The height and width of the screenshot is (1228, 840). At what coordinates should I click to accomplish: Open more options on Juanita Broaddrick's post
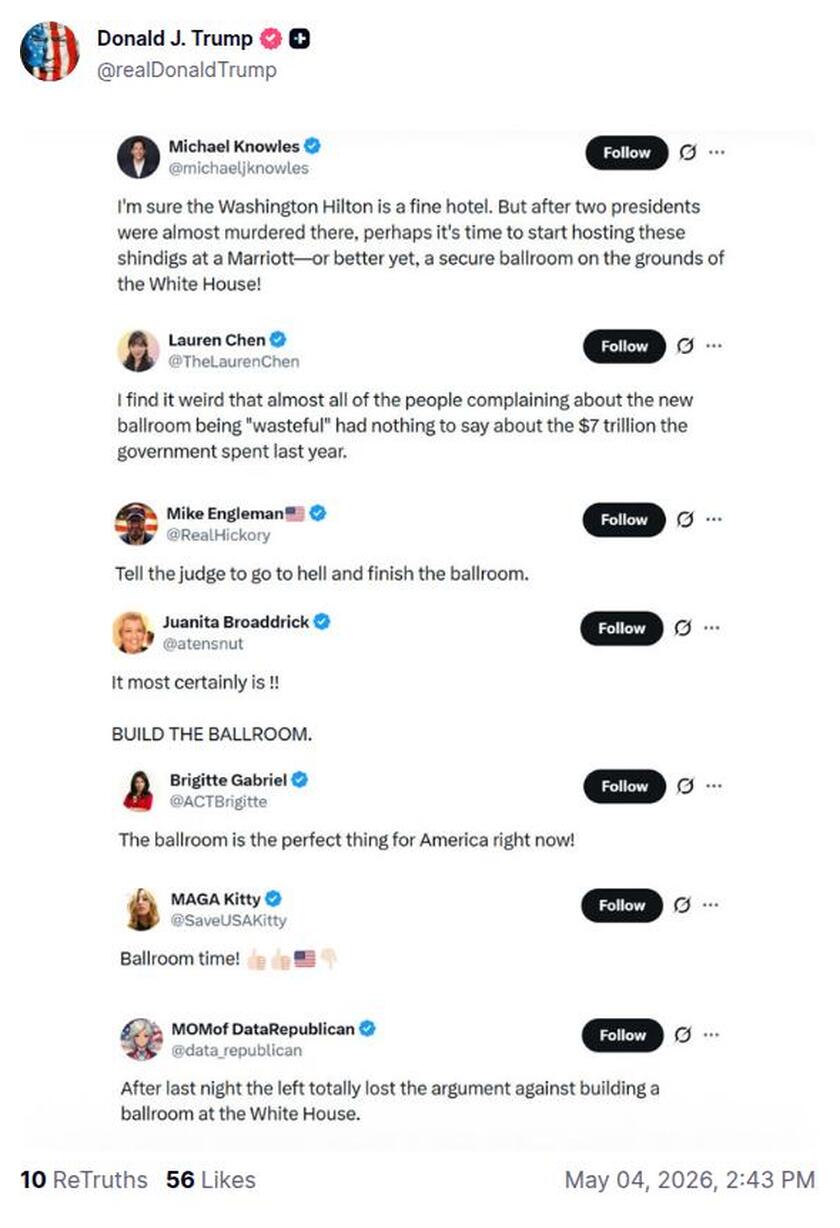[712, 628]
